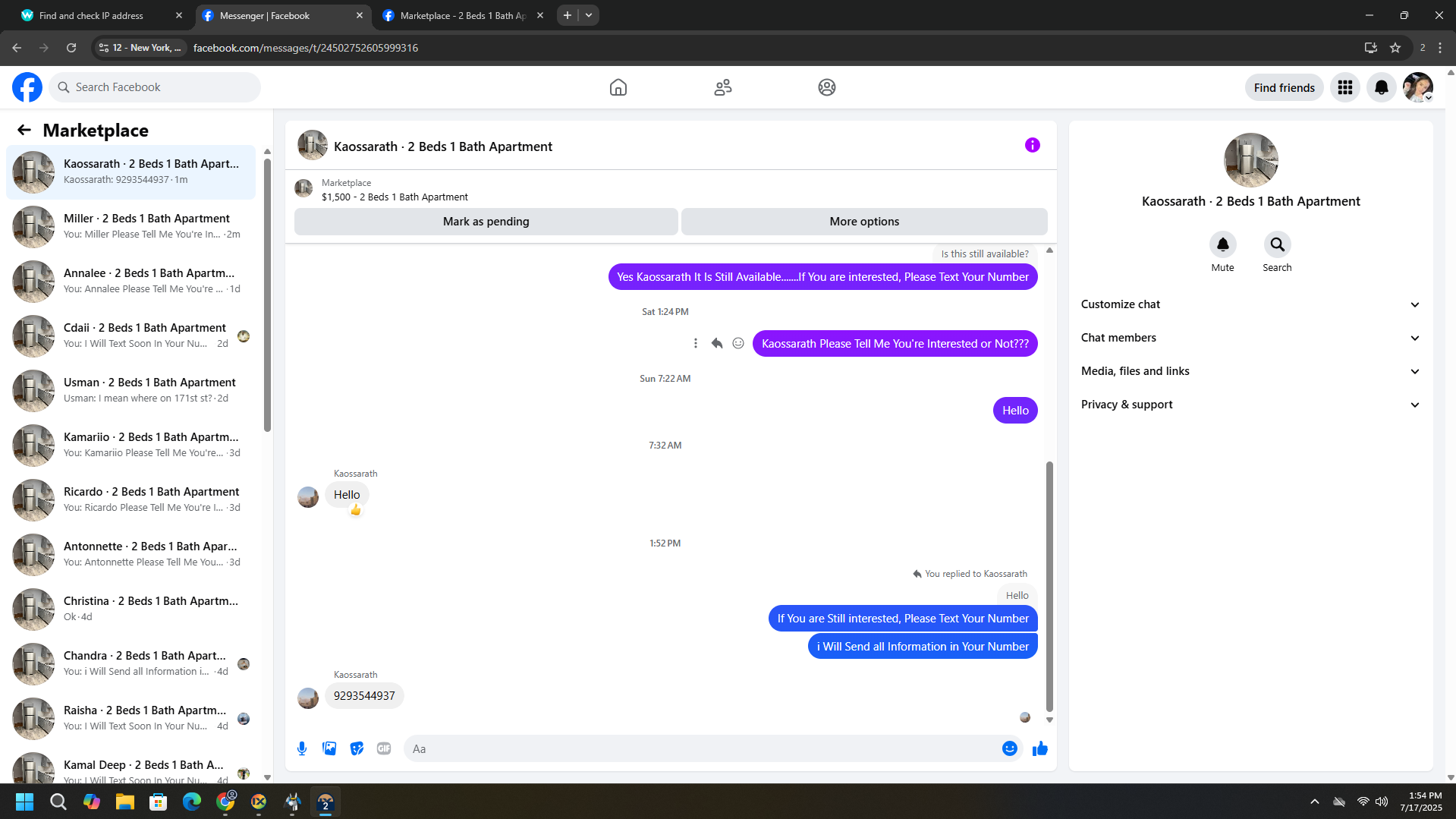
Task: Open the Friends icon in top navigation
Action: [x=723, y=87]
